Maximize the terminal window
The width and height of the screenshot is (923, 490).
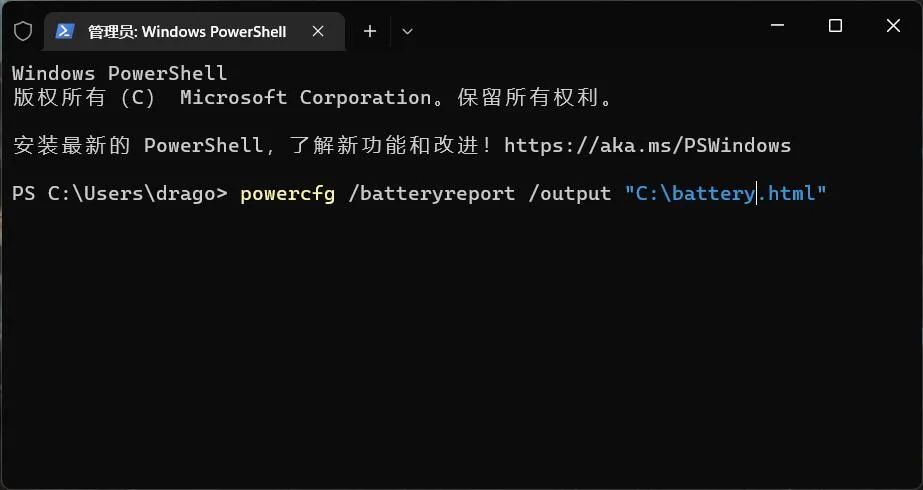click(835, 26)
